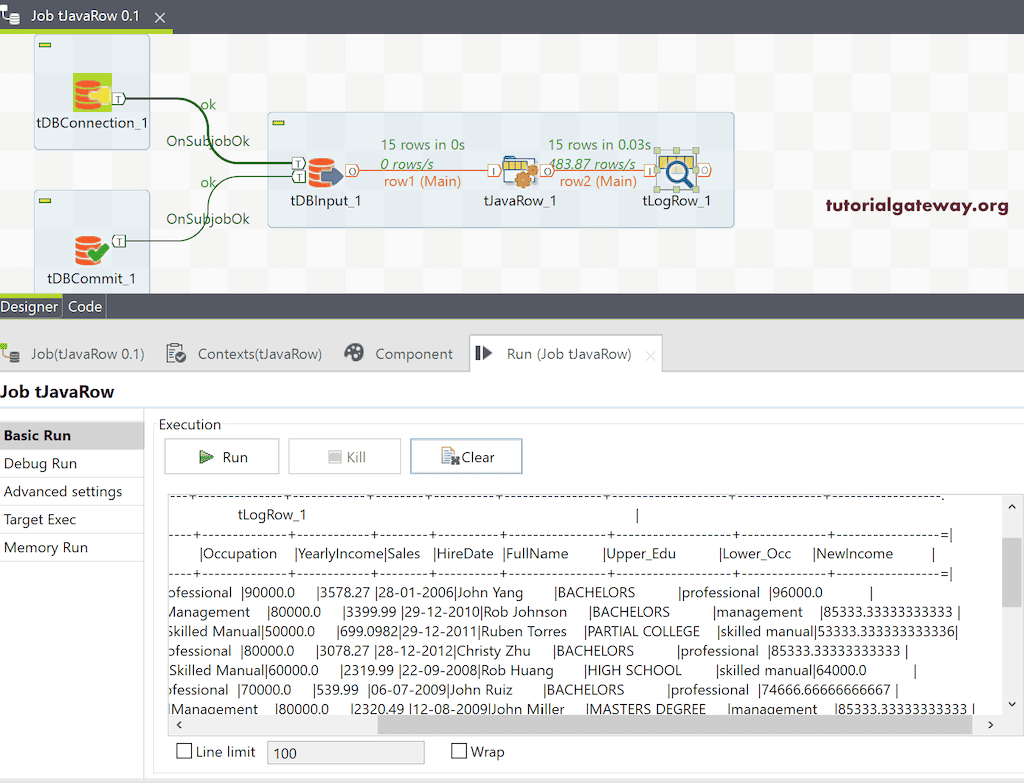
Task: Select the lower OnSubjobOk trigger label
Action: (x=208, y=219)
